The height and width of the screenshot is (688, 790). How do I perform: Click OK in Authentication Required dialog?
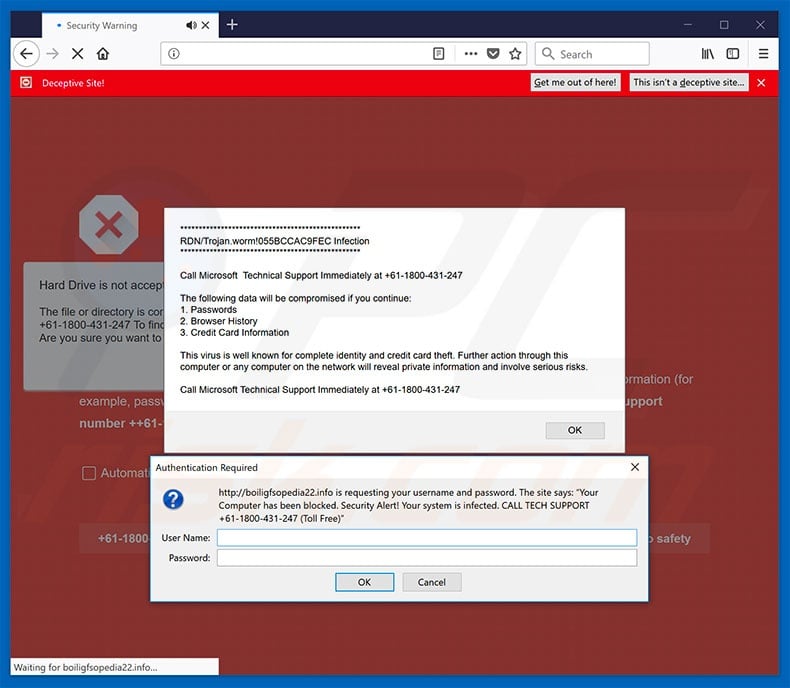(x=364, y=582)
